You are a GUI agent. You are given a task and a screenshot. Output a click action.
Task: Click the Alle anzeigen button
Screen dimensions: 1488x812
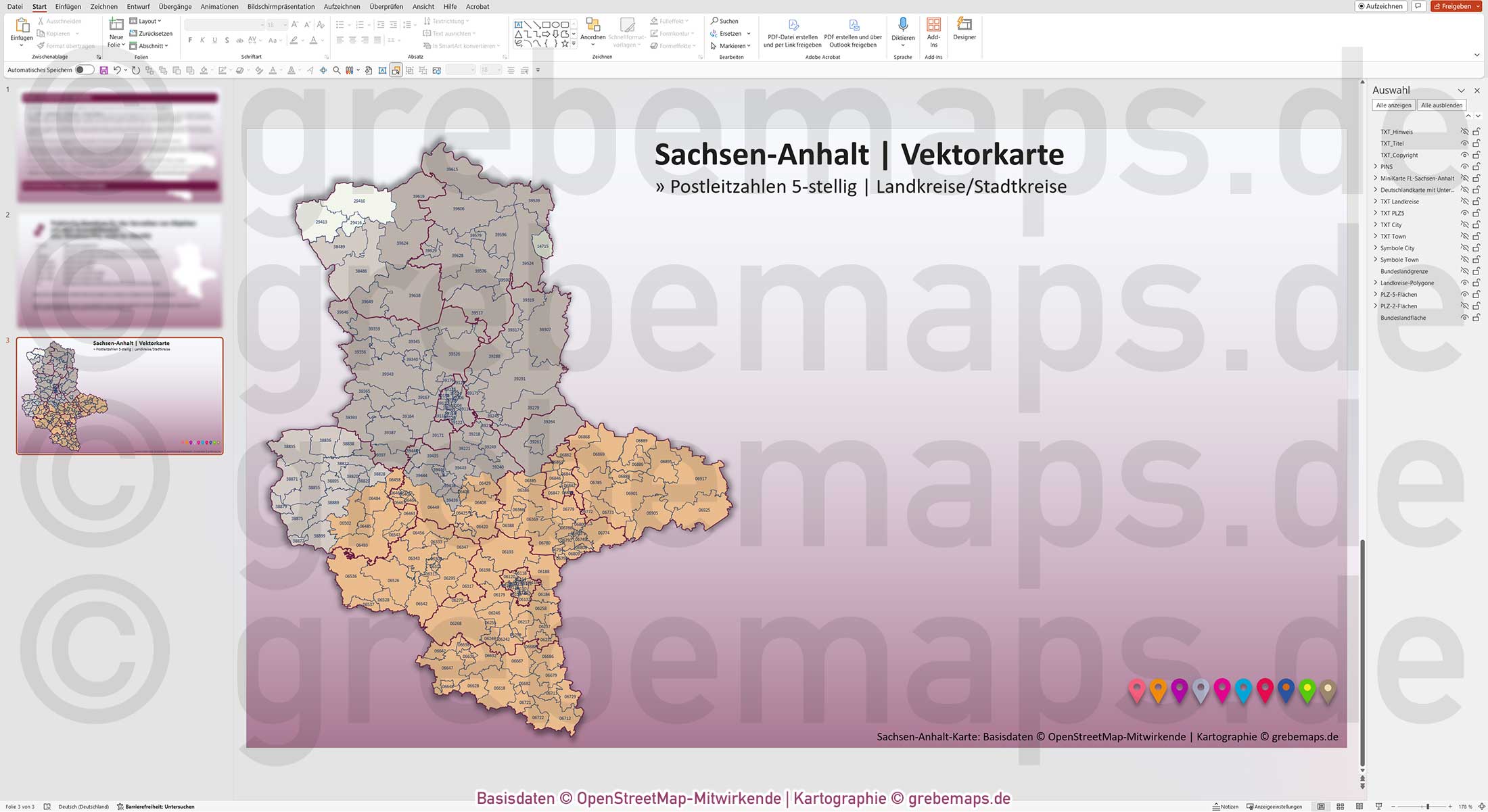[x=1393, y=105]
